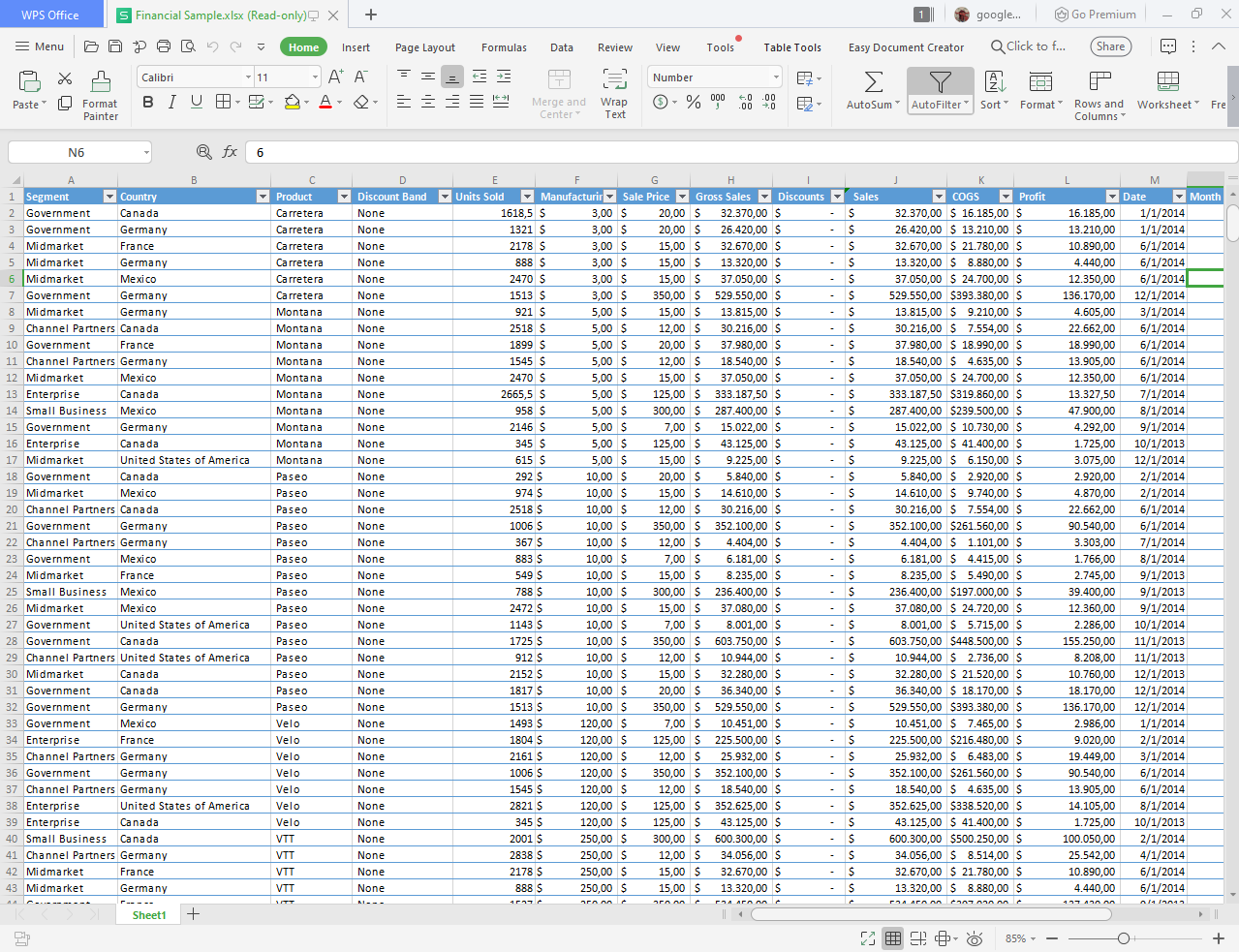Screen dimensions: 1239x952
Task: Switch to the Formulas tab
Action: 504,47
